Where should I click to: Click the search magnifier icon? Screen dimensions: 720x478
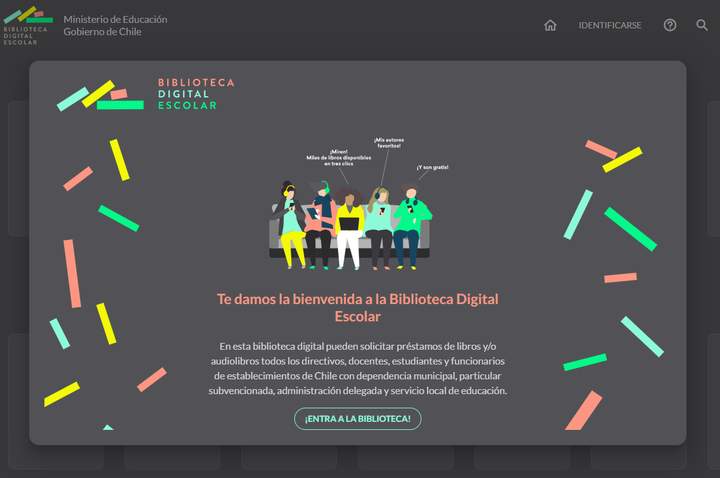(702, 25)
